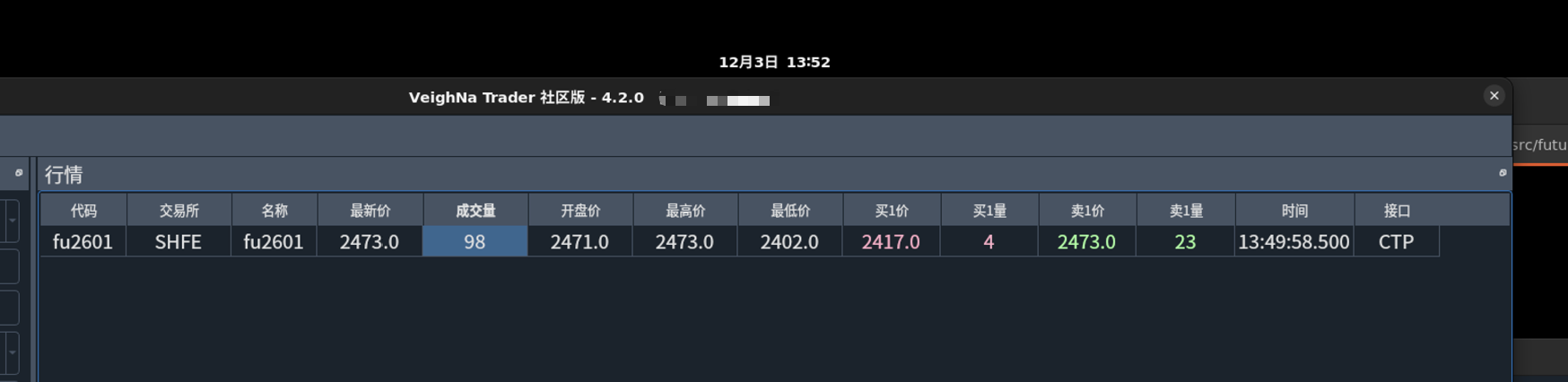The image size is (1568, 382).
Task: Click the SHFE exchange cell
Action: (178, 242)
